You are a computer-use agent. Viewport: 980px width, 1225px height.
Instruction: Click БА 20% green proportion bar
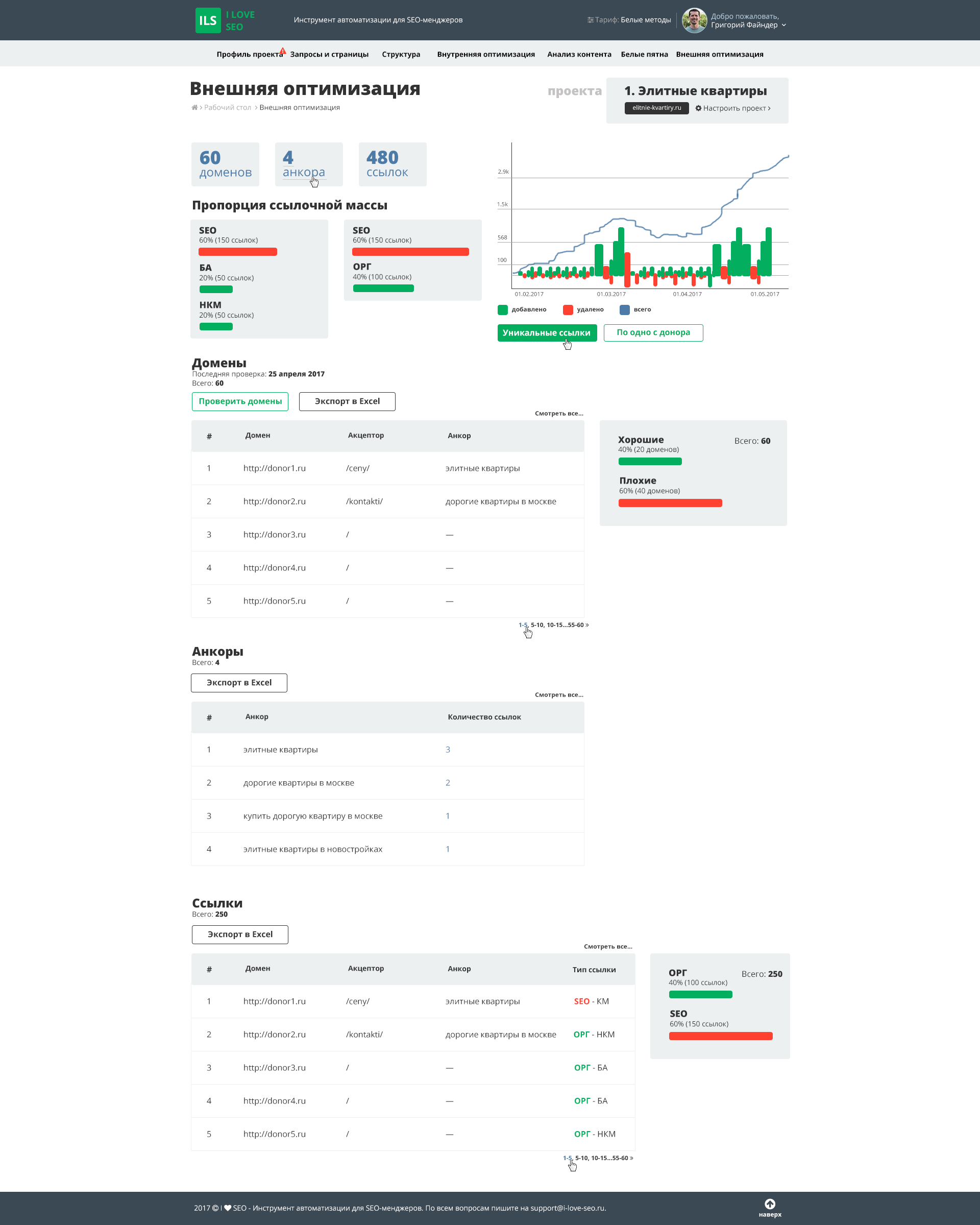click(x=216, y=290)
